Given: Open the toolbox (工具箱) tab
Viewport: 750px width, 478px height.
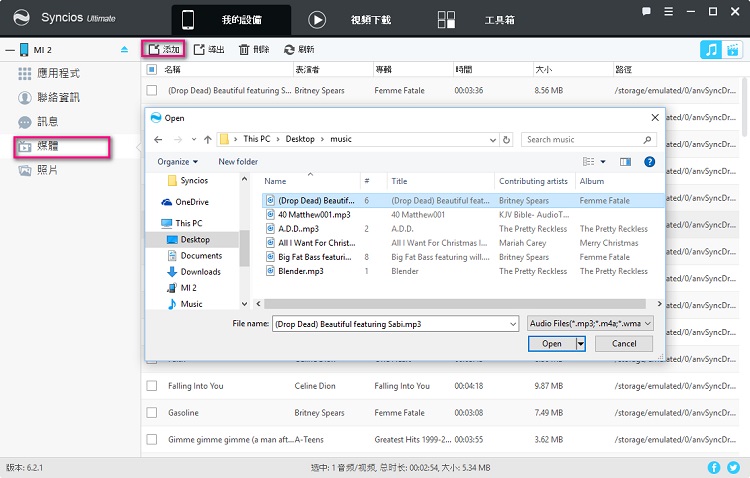Looking at the screenshot, I should 476,20.
